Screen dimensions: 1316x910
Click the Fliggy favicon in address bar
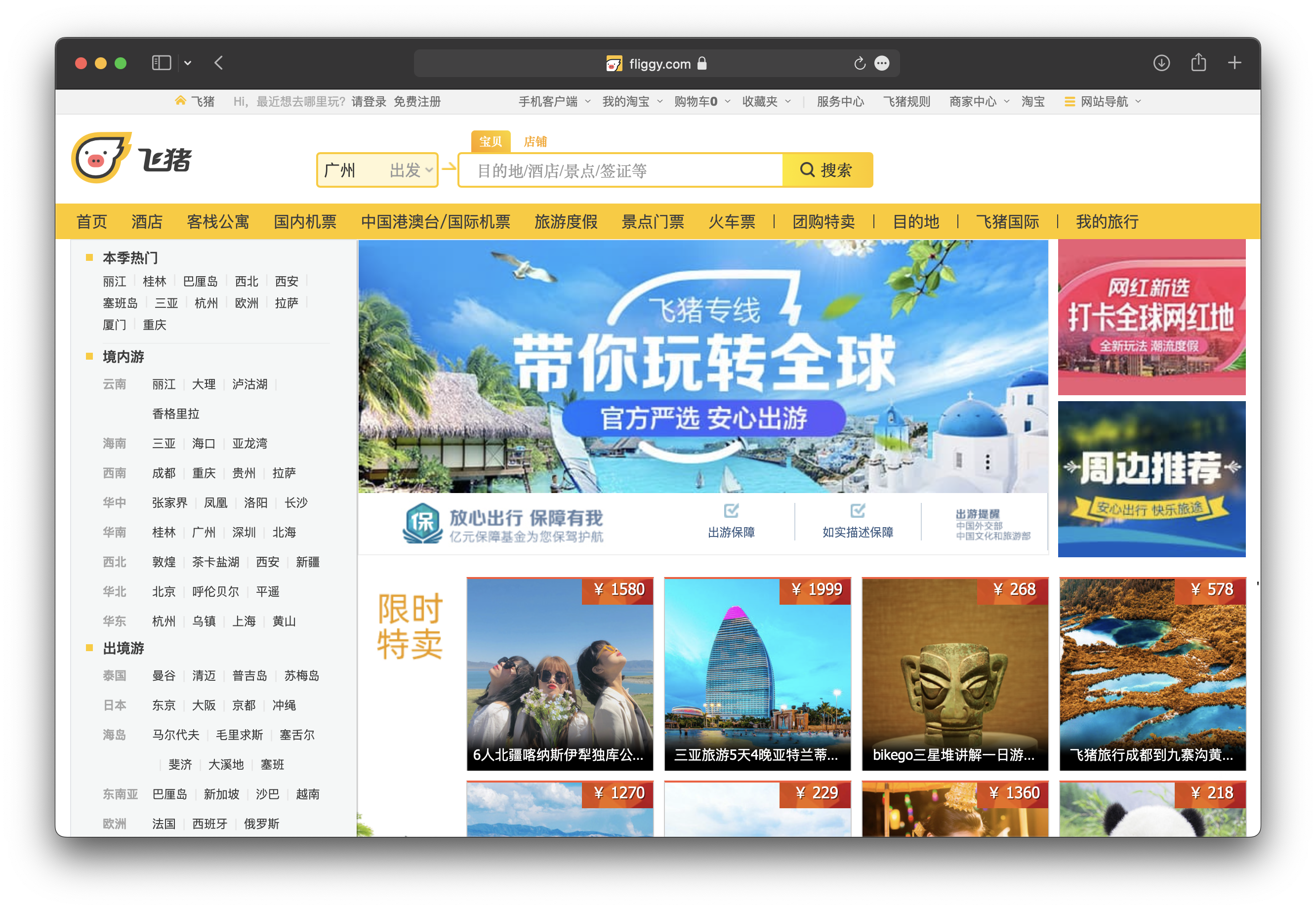coord(614,63)
